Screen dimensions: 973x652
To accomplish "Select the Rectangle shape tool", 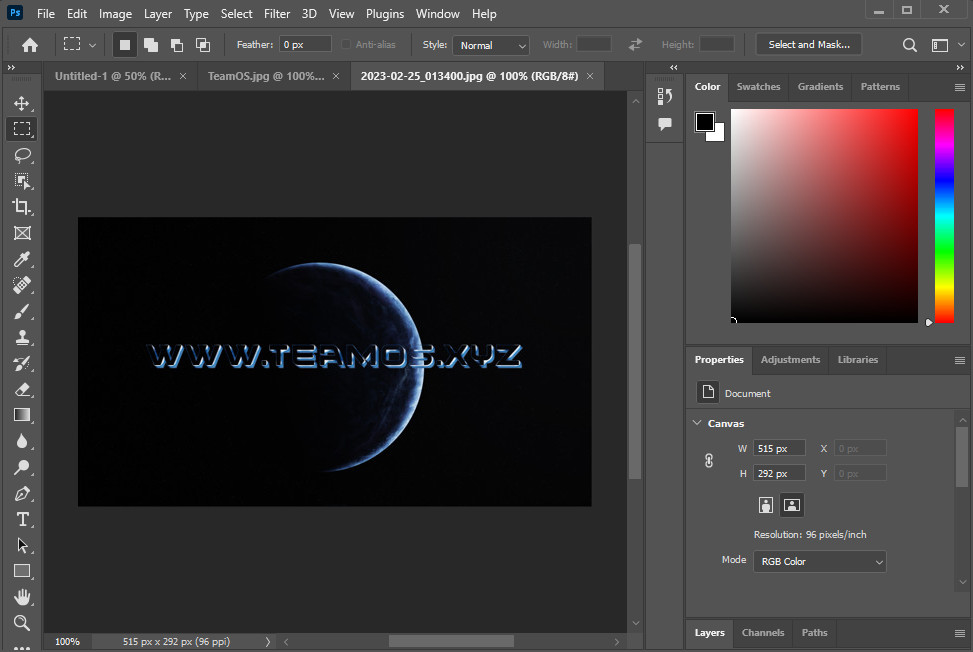I will point(22,571).
